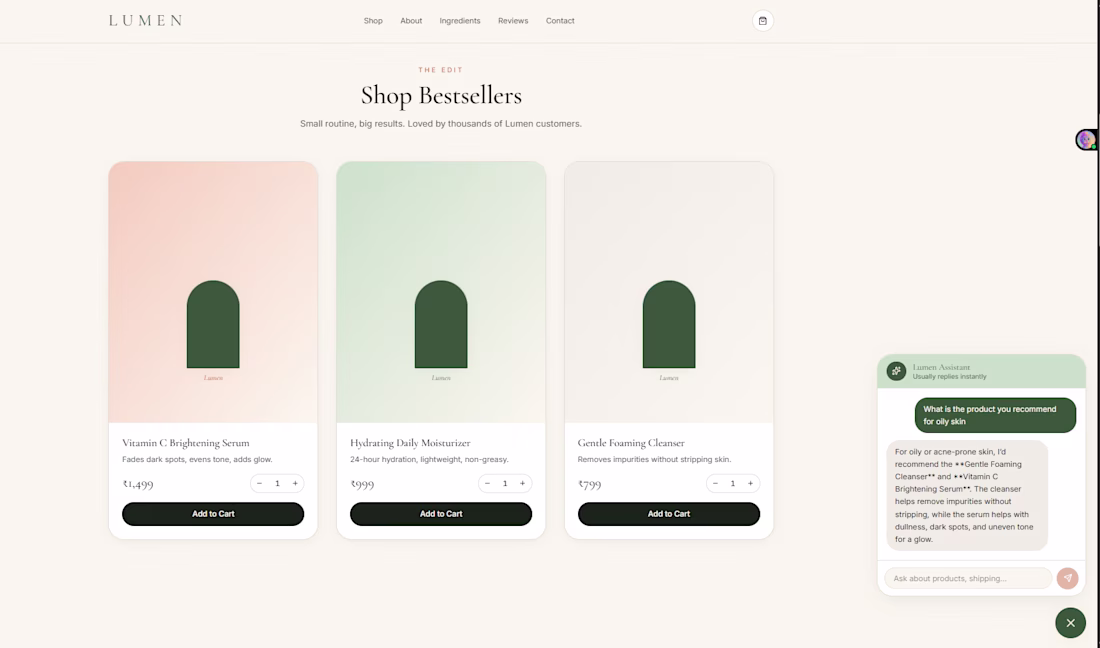The width and height of the screenshot is (1100, 648).
Task: Increase Hydrating Daily Moisturizer quantity
Action: tap(523, 483)
